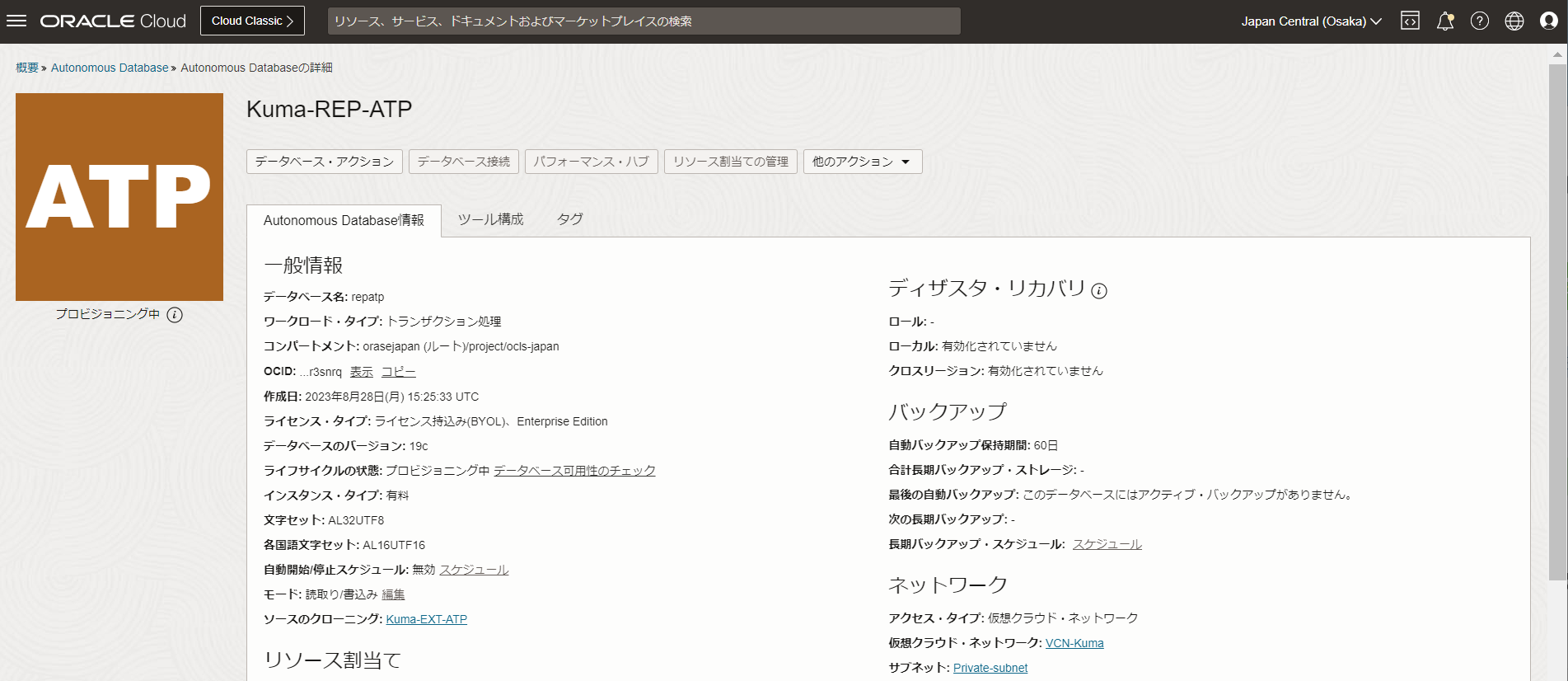Click データベース・アクション button

click(x=325, y=162)
